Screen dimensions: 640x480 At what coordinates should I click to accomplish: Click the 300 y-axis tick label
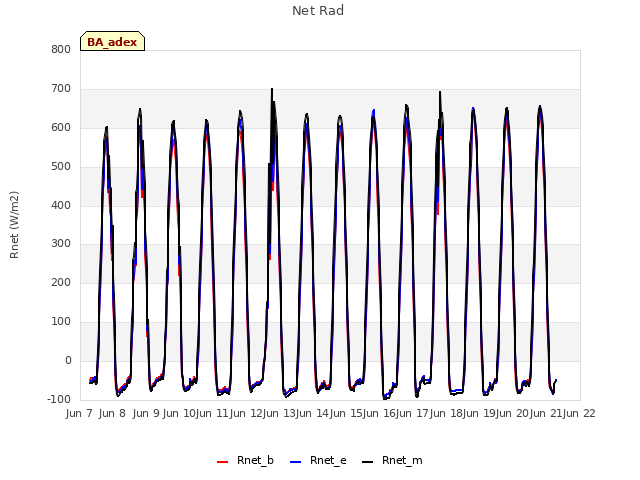(61, 244)
